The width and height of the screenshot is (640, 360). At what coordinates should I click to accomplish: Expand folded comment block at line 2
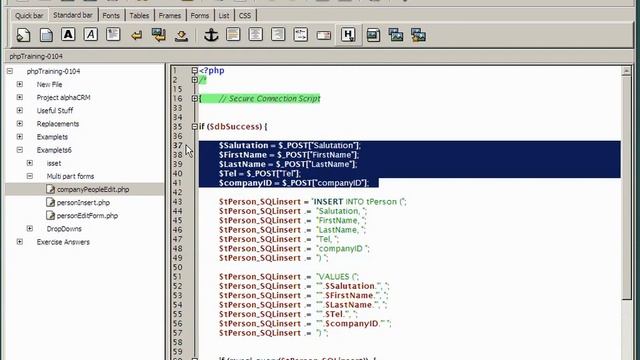click(195, 80)
